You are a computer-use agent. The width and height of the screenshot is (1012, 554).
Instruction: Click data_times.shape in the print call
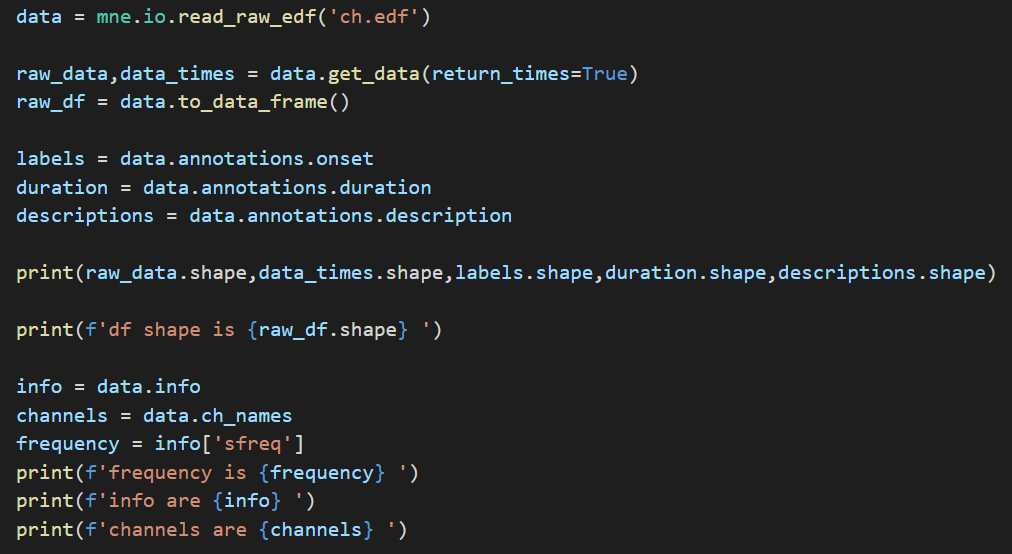(350, 273)
